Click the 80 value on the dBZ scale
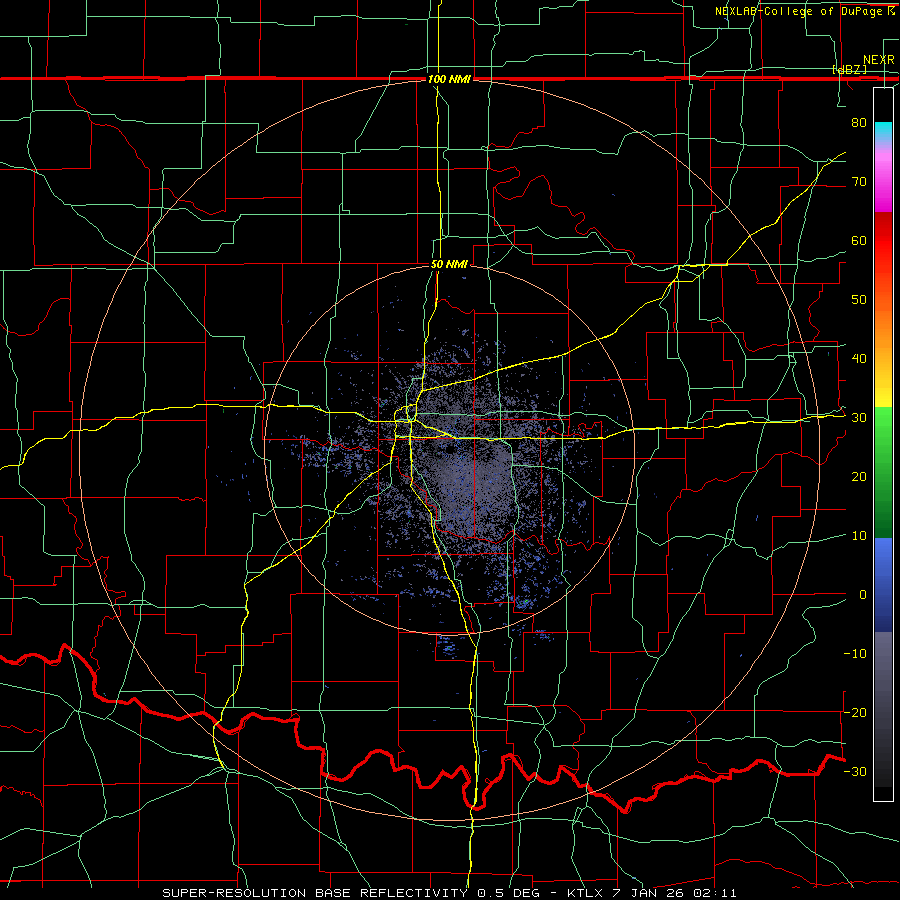 pos(859,122)
